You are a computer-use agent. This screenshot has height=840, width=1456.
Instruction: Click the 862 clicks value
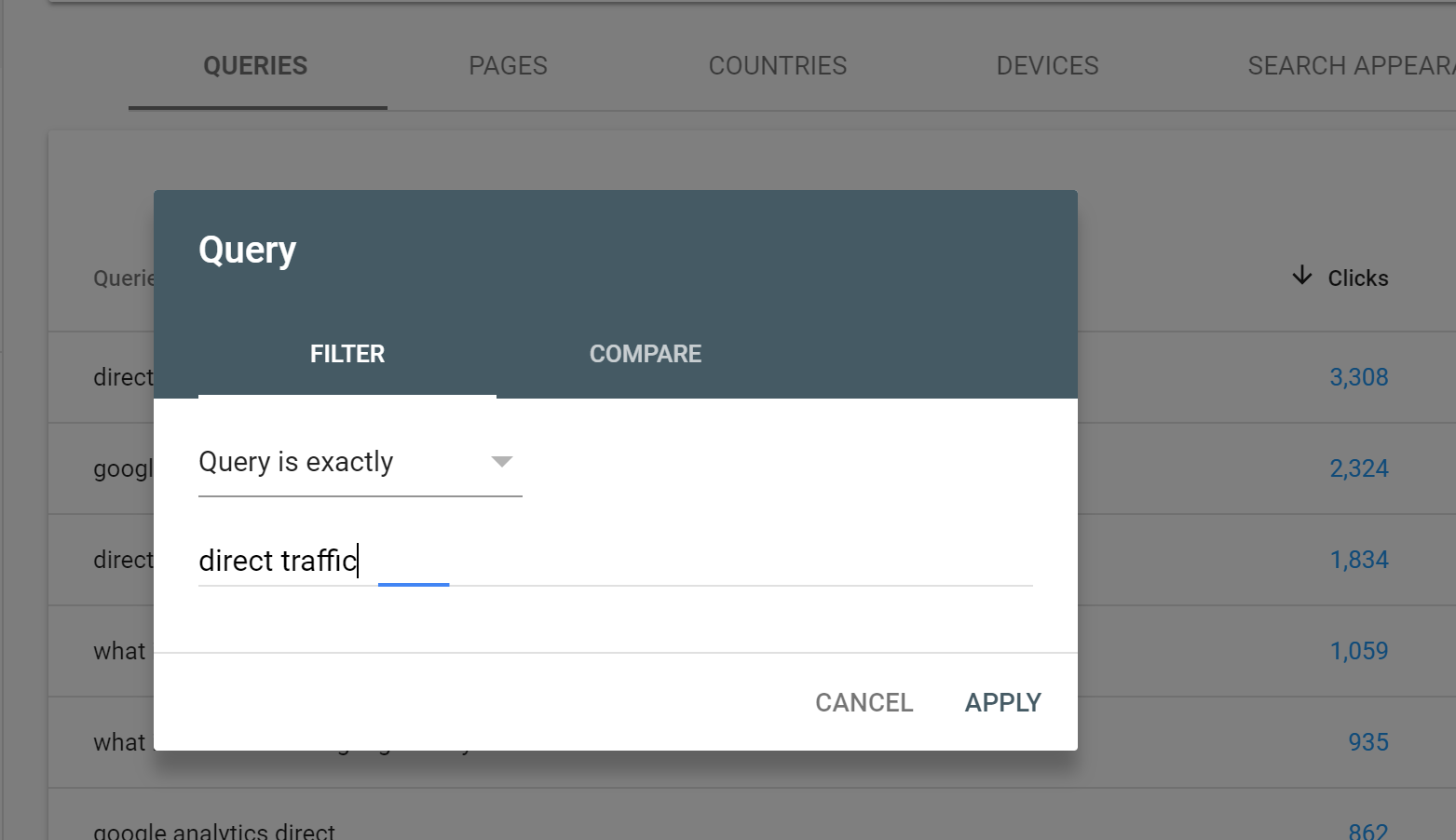[1368, 831]
